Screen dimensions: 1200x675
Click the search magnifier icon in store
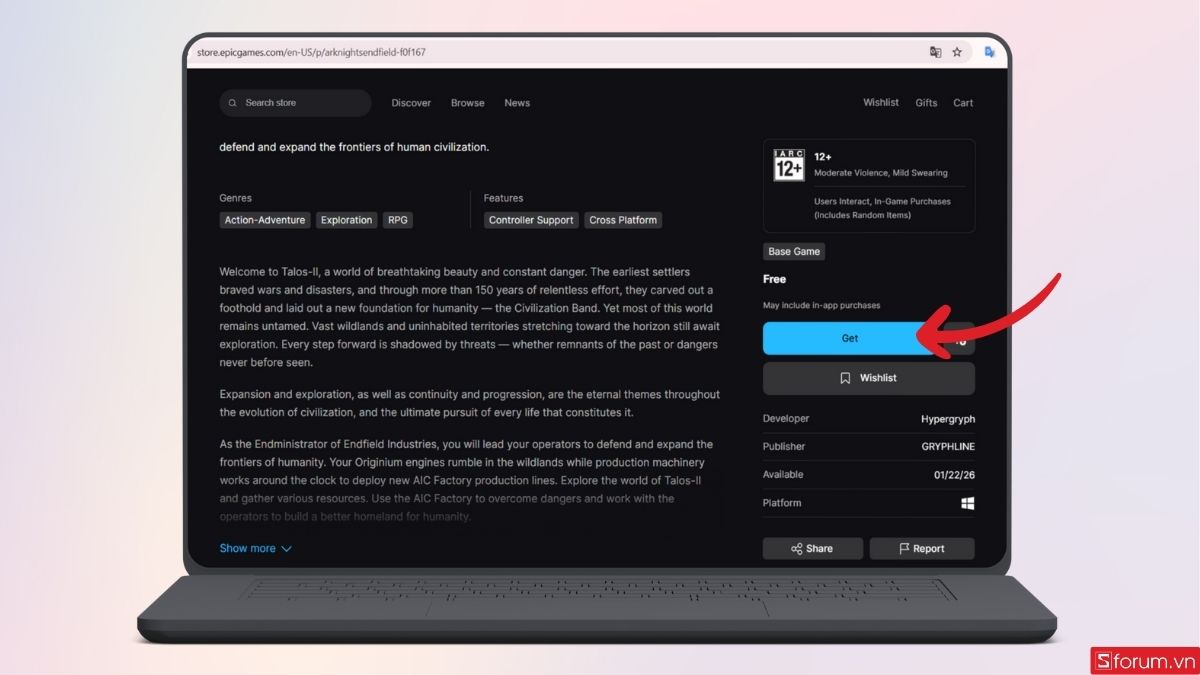(x=233, y=103)
